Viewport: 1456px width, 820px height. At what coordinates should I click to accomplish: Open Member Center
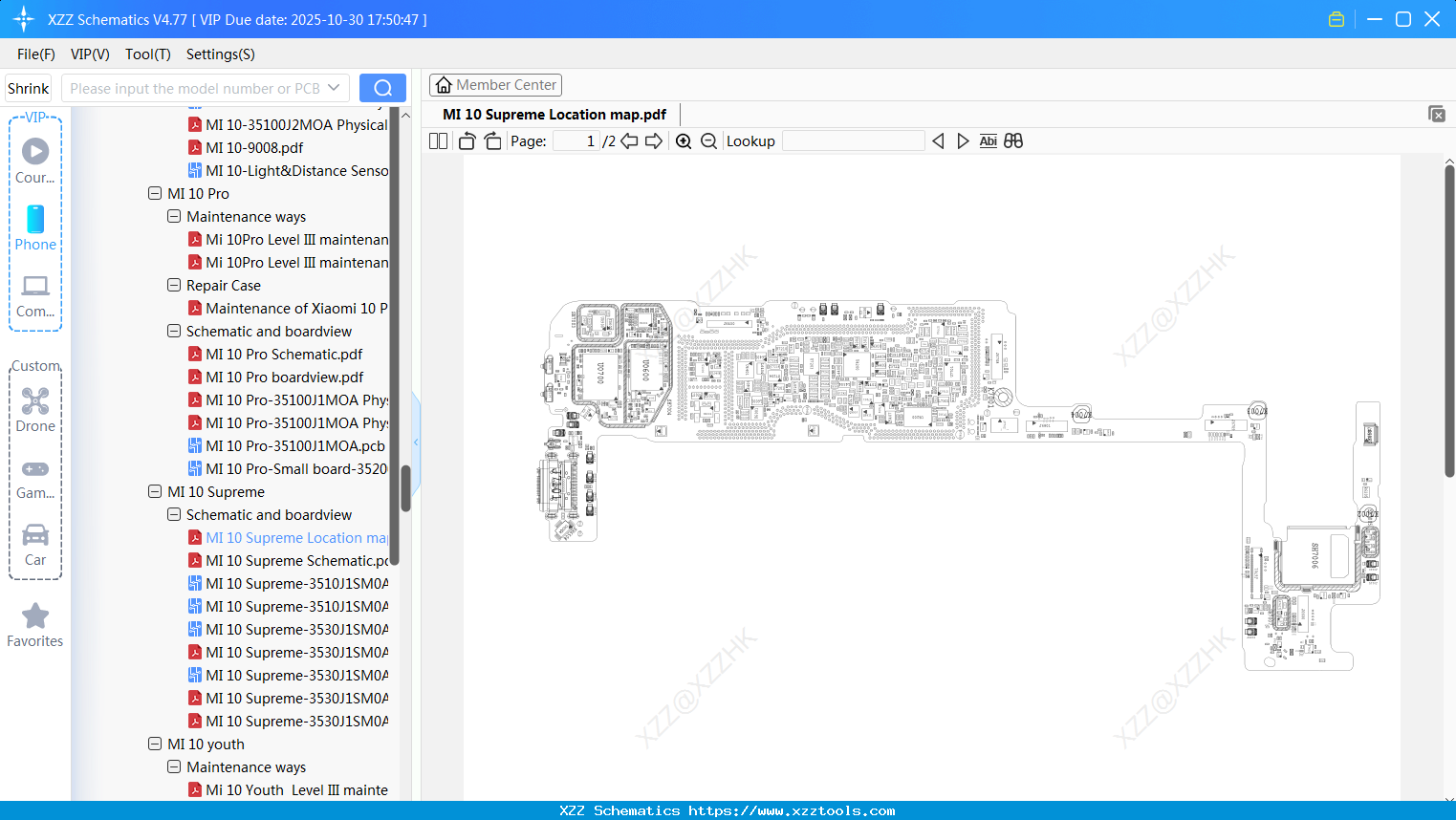pyautogui.click(x=495, y=84)
